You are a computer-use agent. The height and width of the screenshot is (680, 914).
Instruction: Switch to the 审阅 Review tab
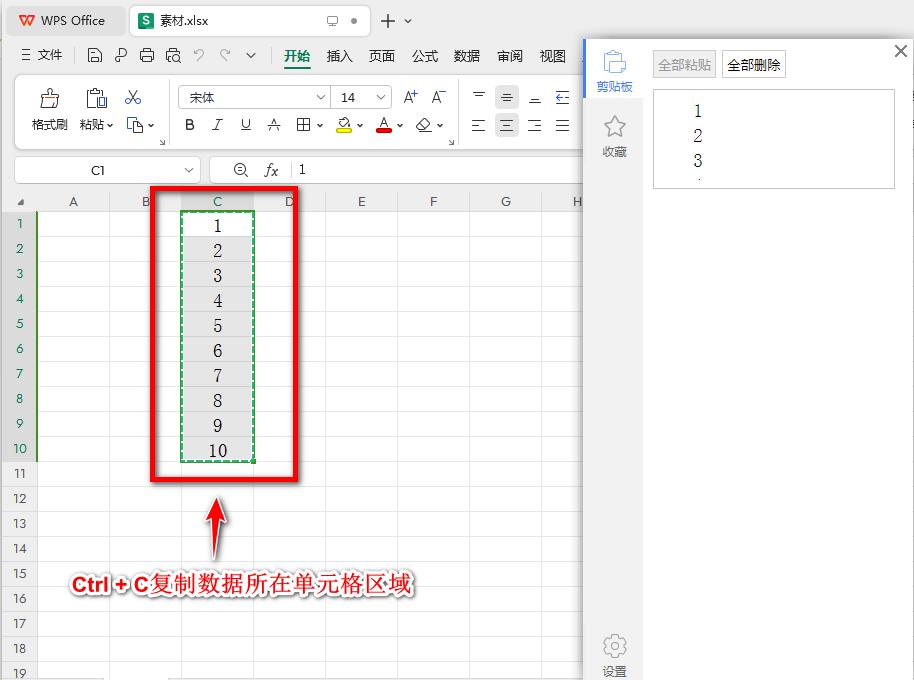[x=510, y=56]
